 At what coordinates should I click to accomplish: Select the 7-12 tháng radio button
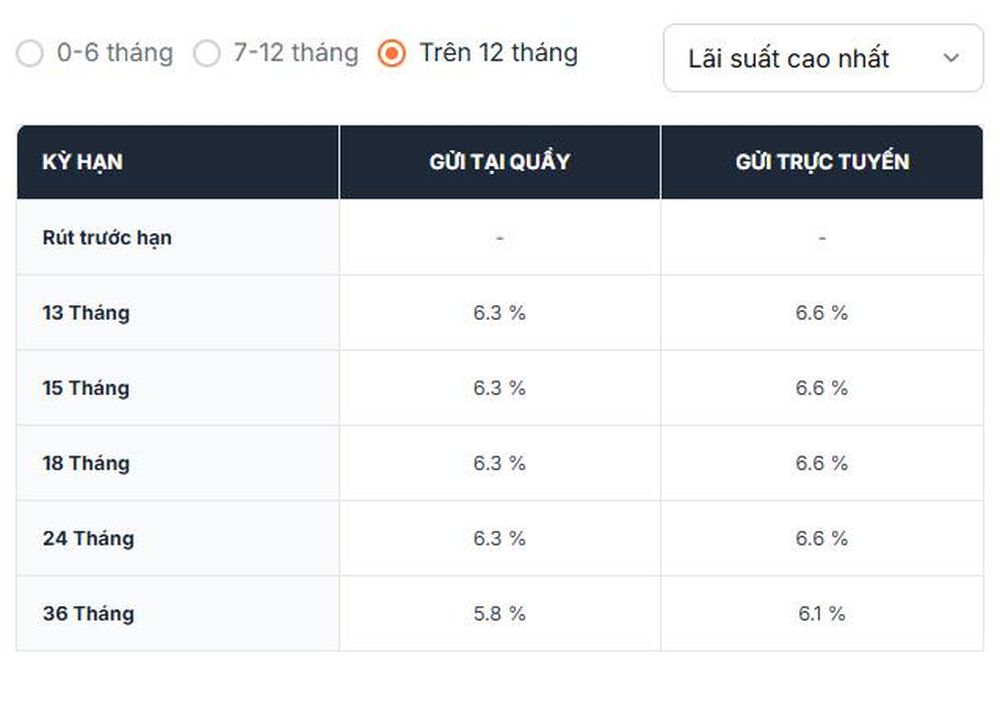click(x=207, y=54)
